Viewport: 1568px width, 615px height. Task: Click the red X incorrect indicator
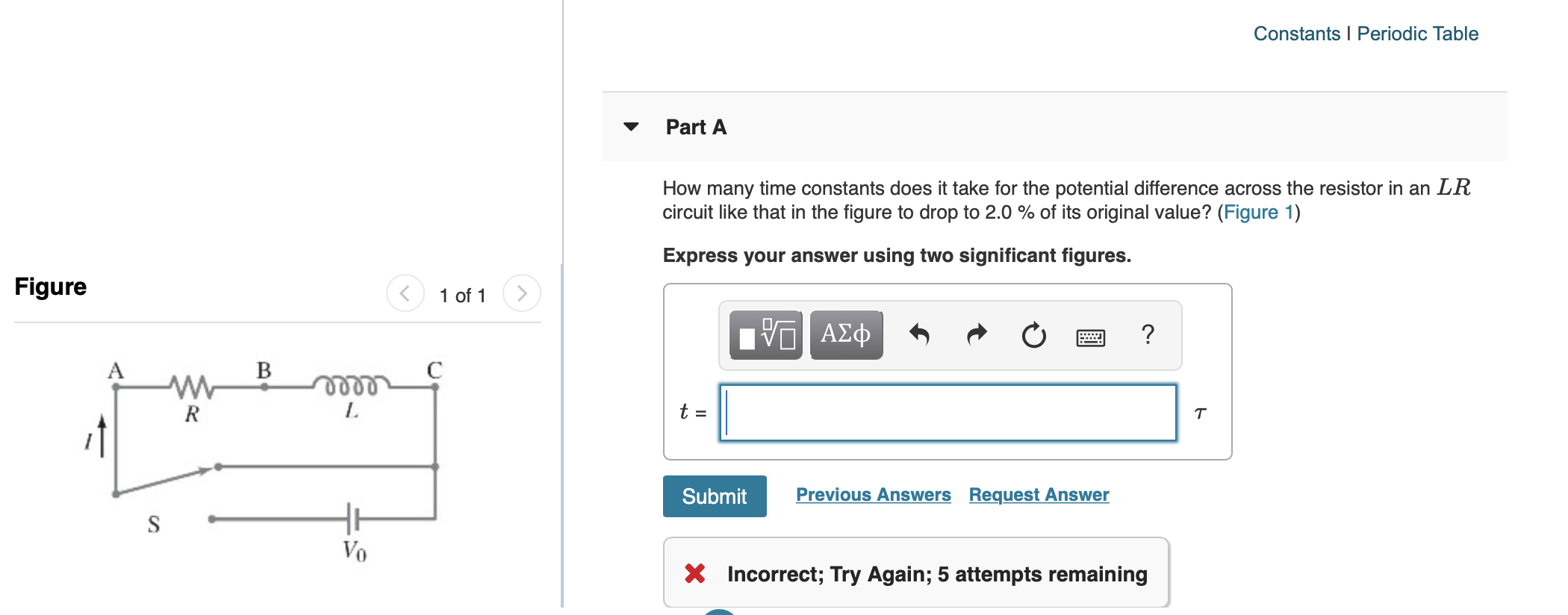(693, 574)
